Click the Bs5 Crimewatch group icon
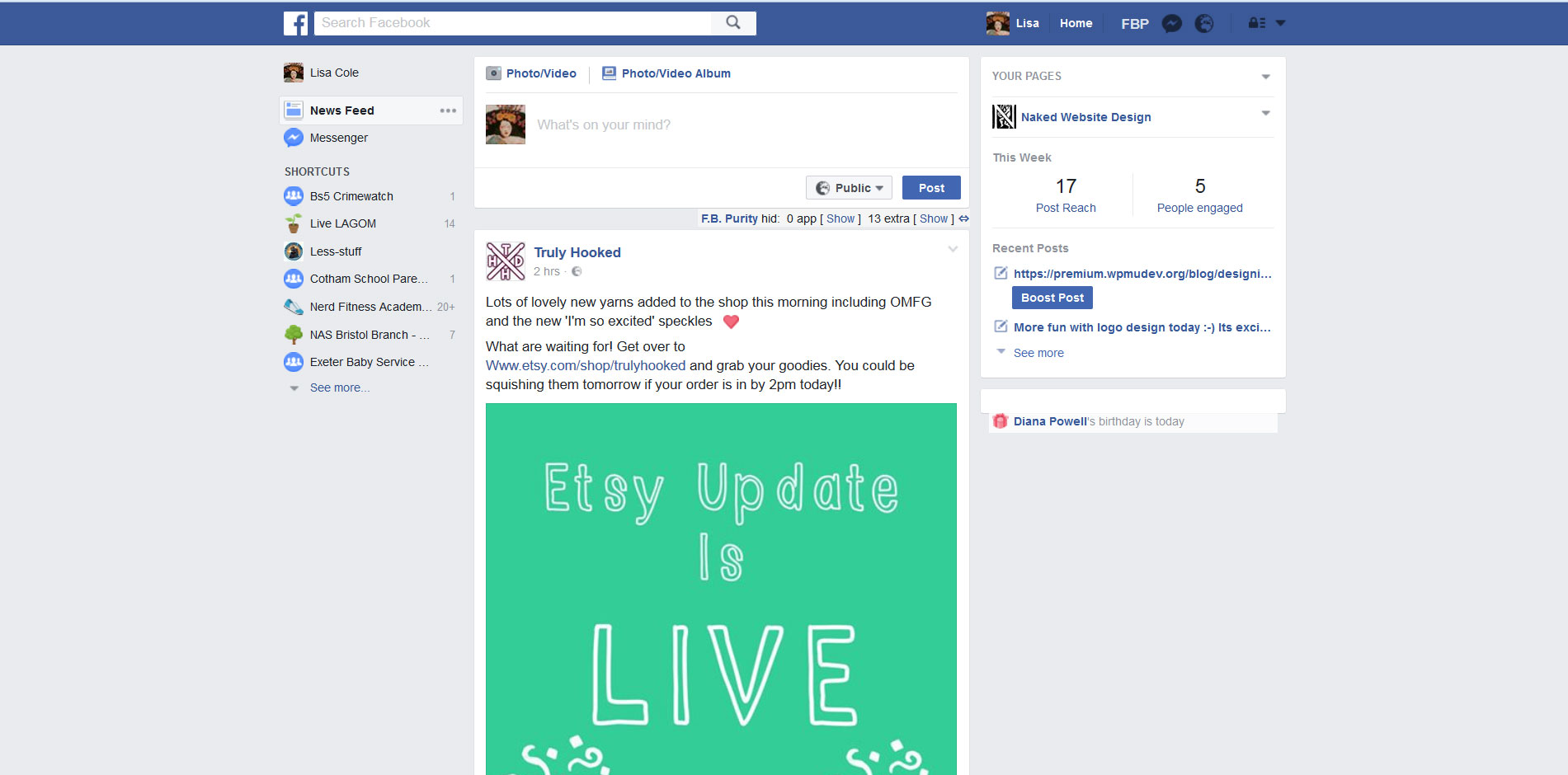This screenshot has width=1568, height=775. [294, 196]
